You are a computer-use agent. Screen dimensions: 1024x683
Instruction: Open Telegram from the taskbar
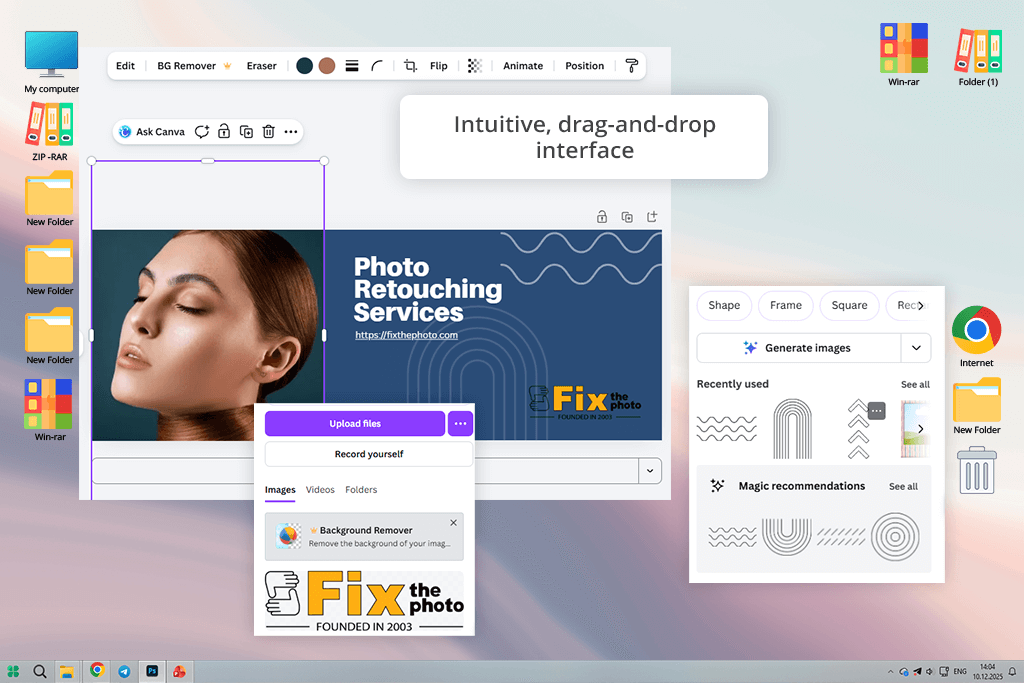point(124,671)
